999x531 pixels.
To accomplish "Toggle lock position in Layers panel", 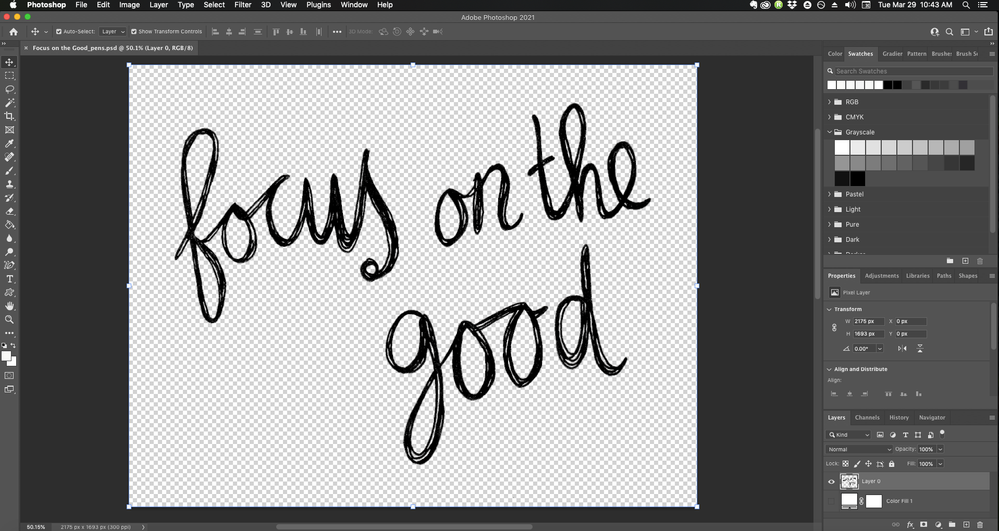I will (868, 464).
